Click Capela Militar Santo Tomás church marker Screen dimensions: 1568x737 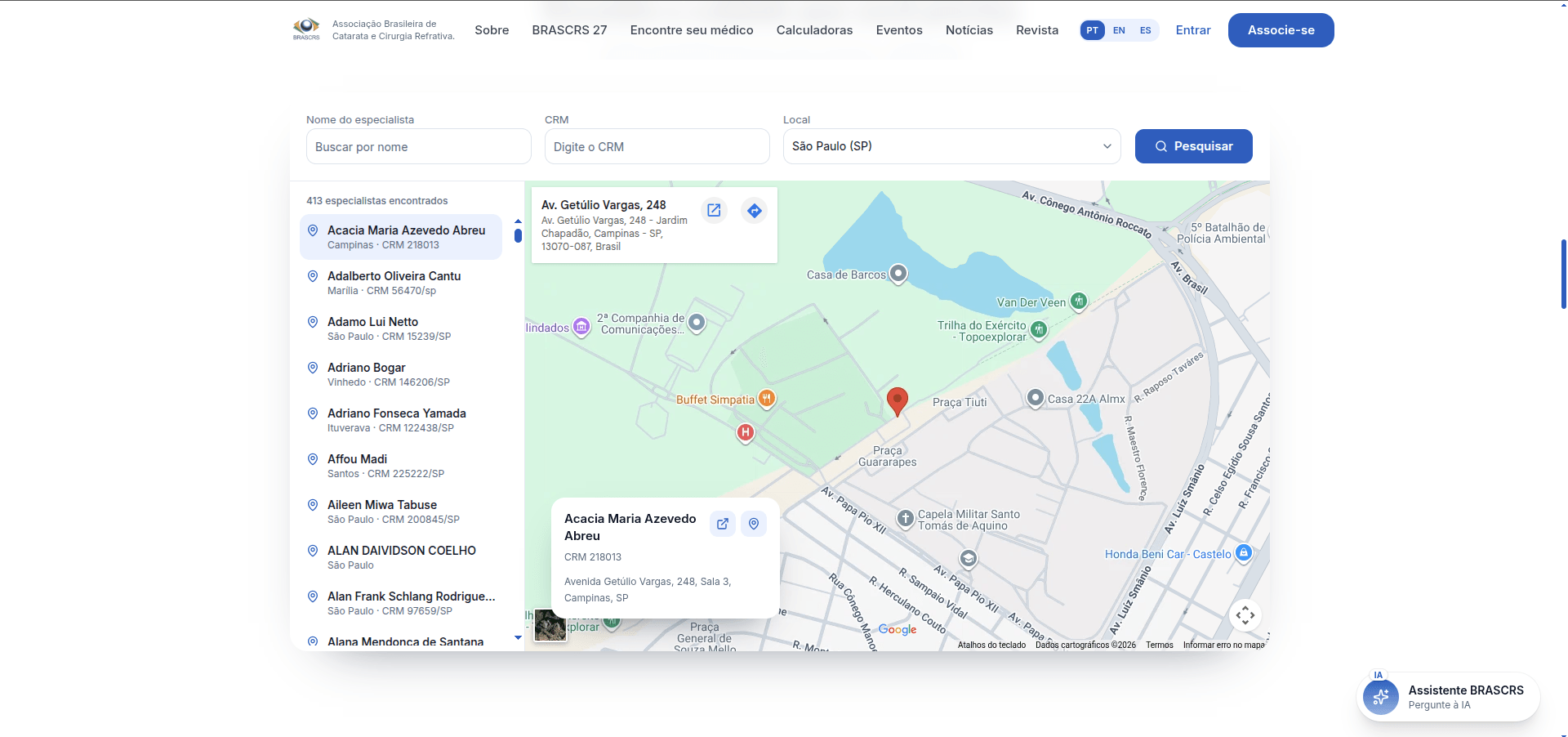point(906,518)
